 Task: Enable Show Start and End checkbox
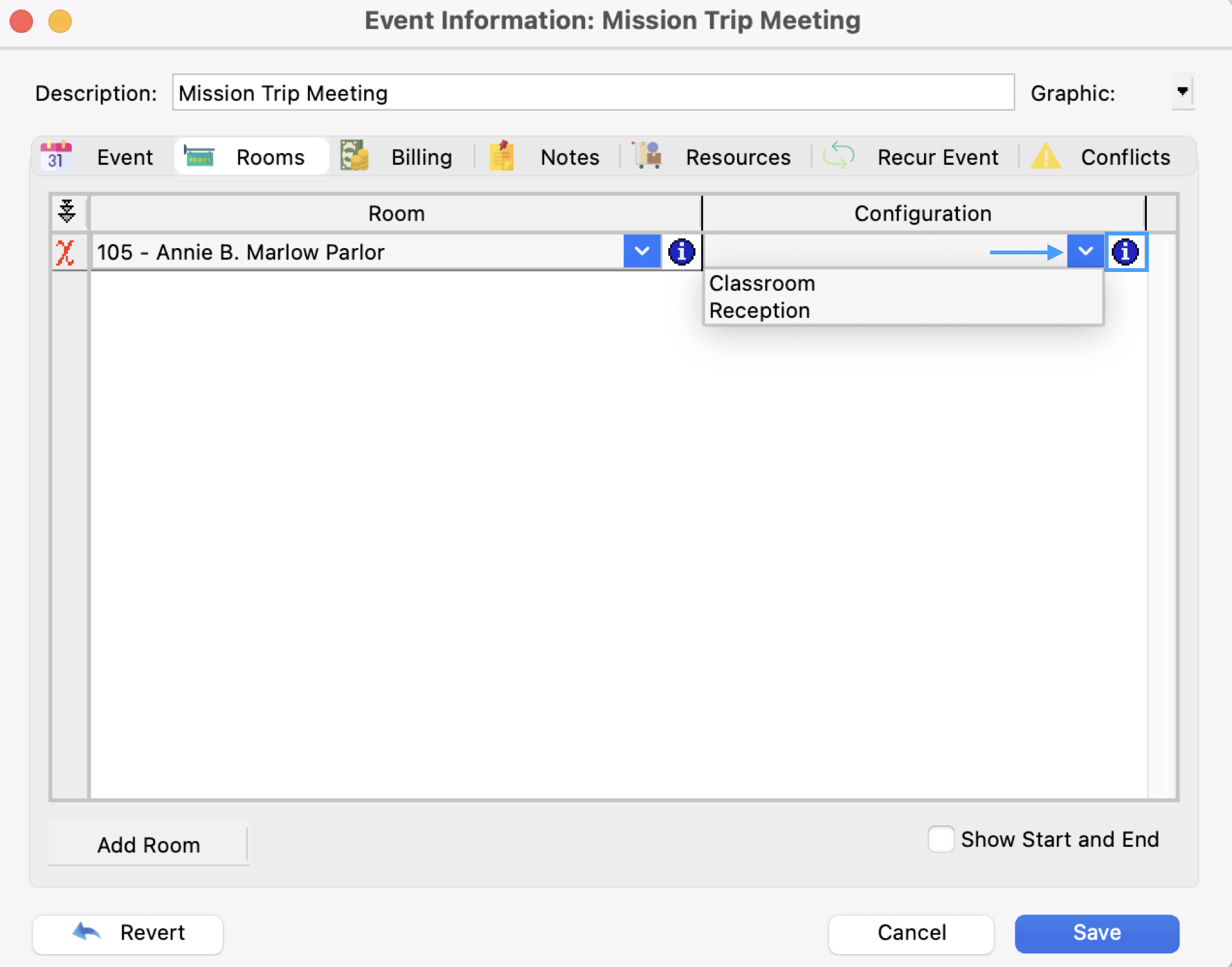click(x=940, y=839)
